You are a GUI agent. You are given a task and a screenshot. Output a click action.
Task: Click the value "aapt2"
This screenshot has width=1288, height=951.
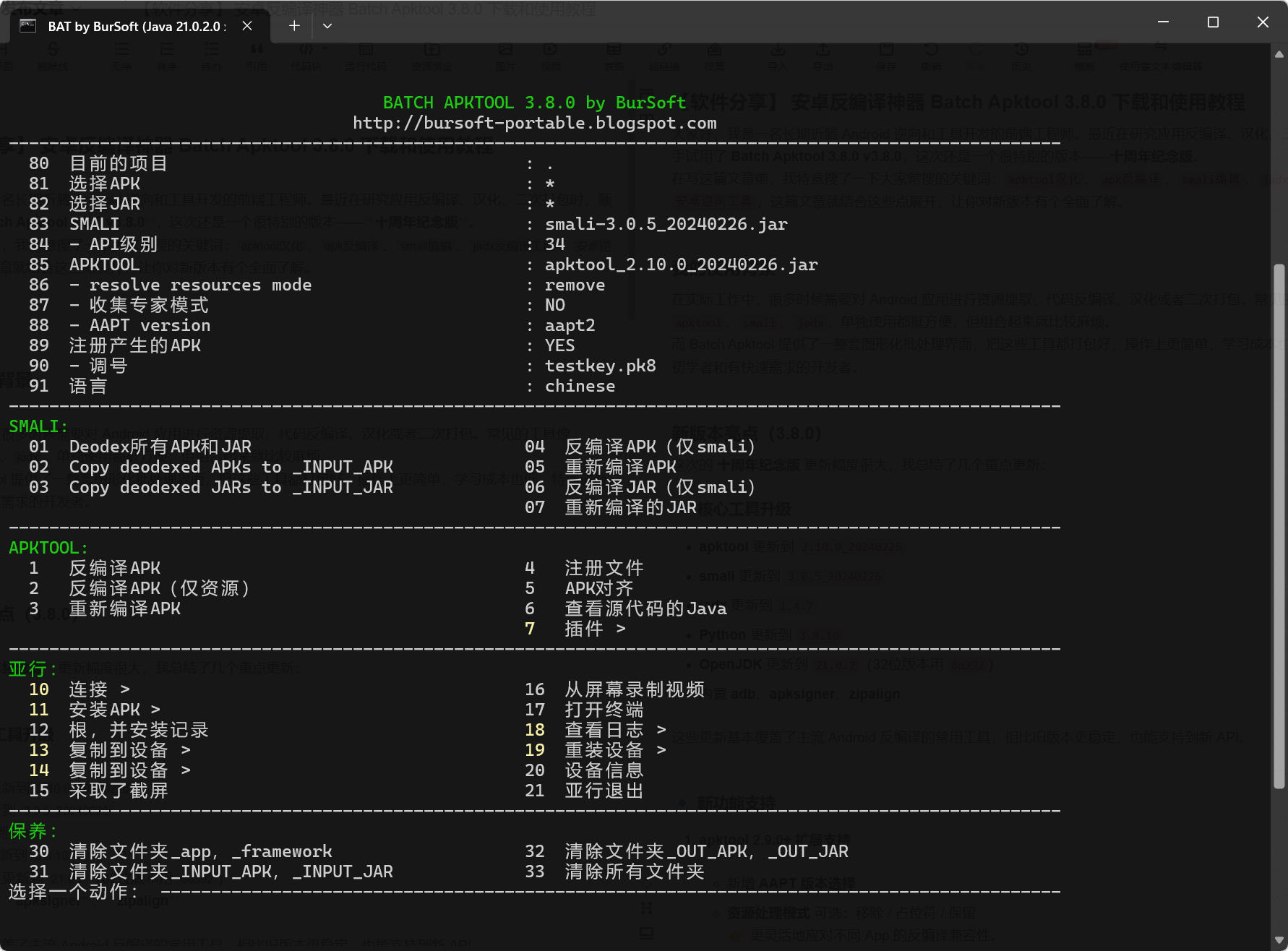coord(570,325)
